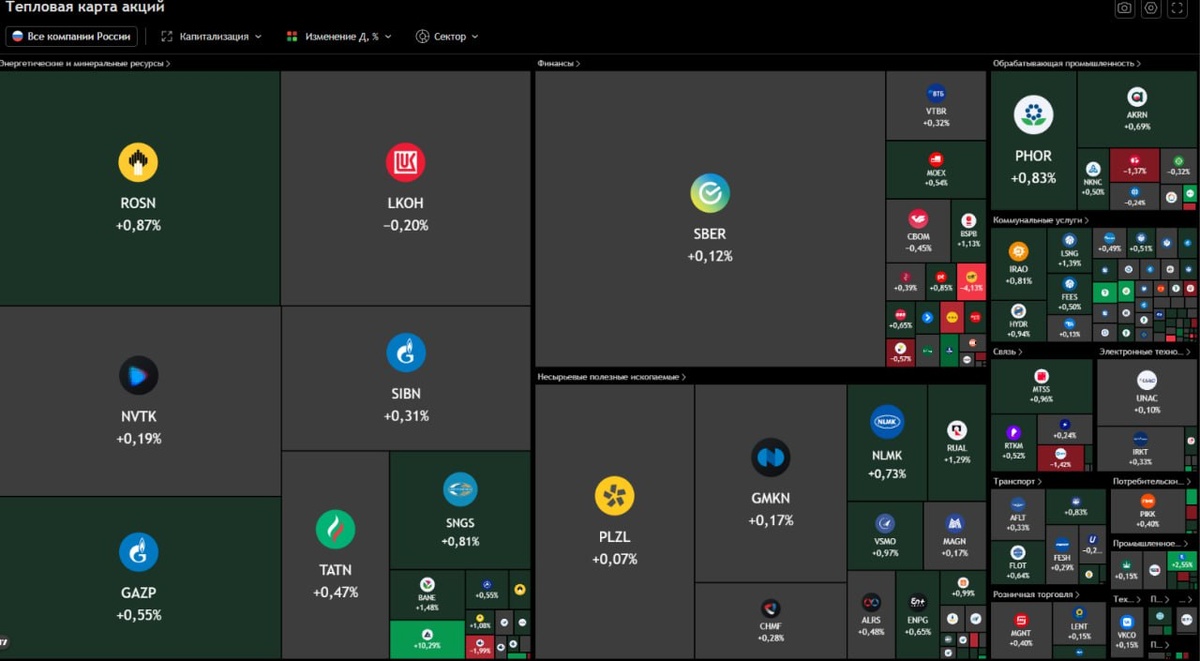The image size is (1200, 661).
Task: Select the FLOT +0,64% tile
Action: point(1018,563)
